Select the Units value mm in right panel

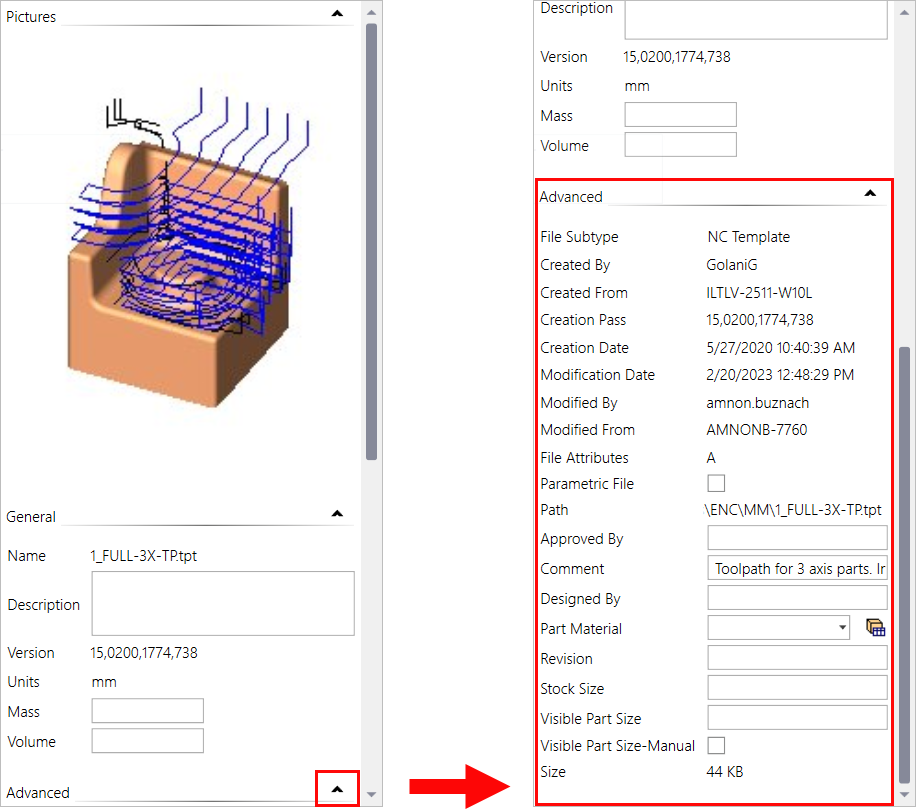[x=637, y=86]
